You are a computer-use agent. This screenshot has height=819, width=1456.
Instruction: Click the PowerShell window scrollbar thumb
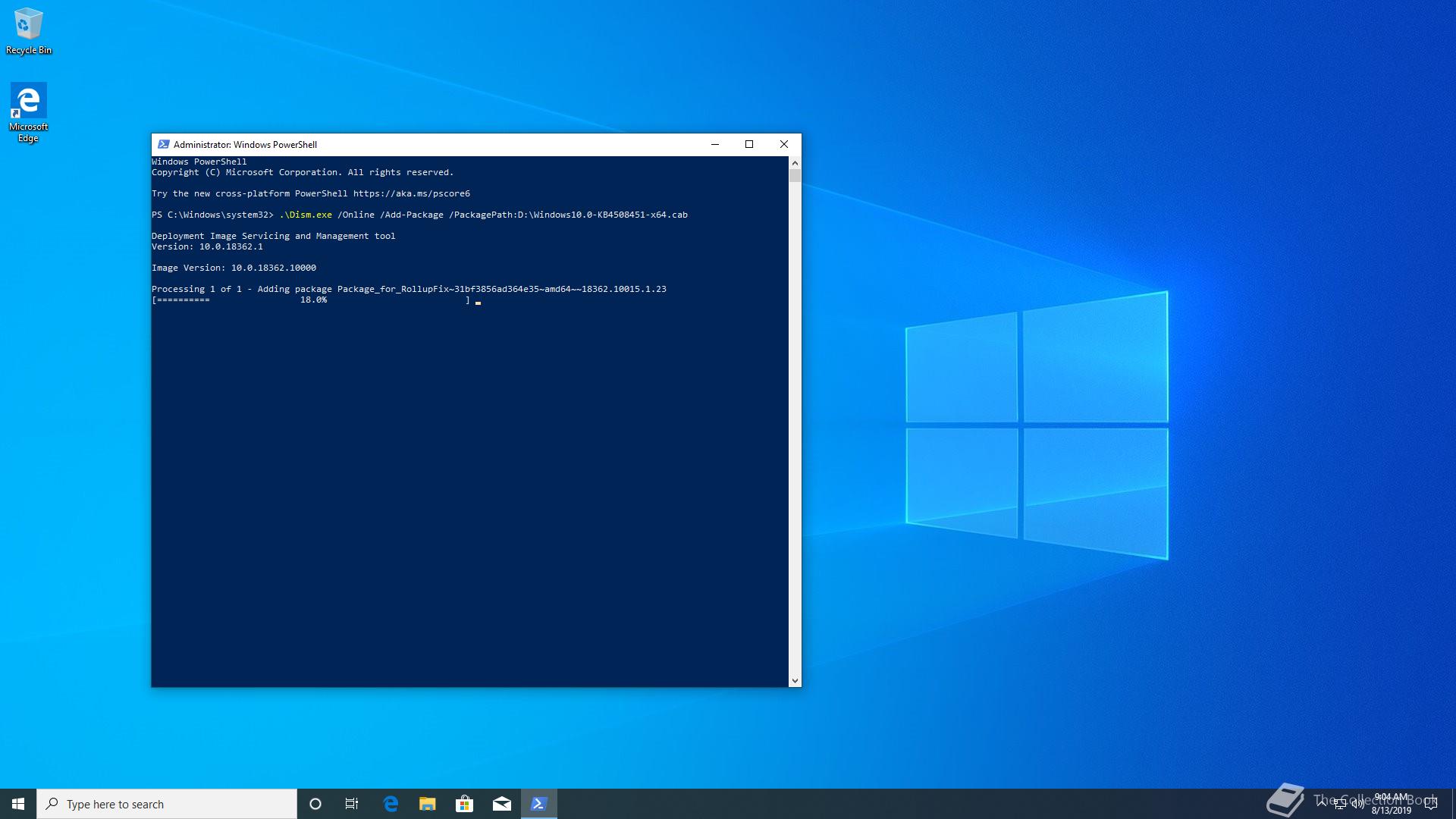tap(795, 176)
